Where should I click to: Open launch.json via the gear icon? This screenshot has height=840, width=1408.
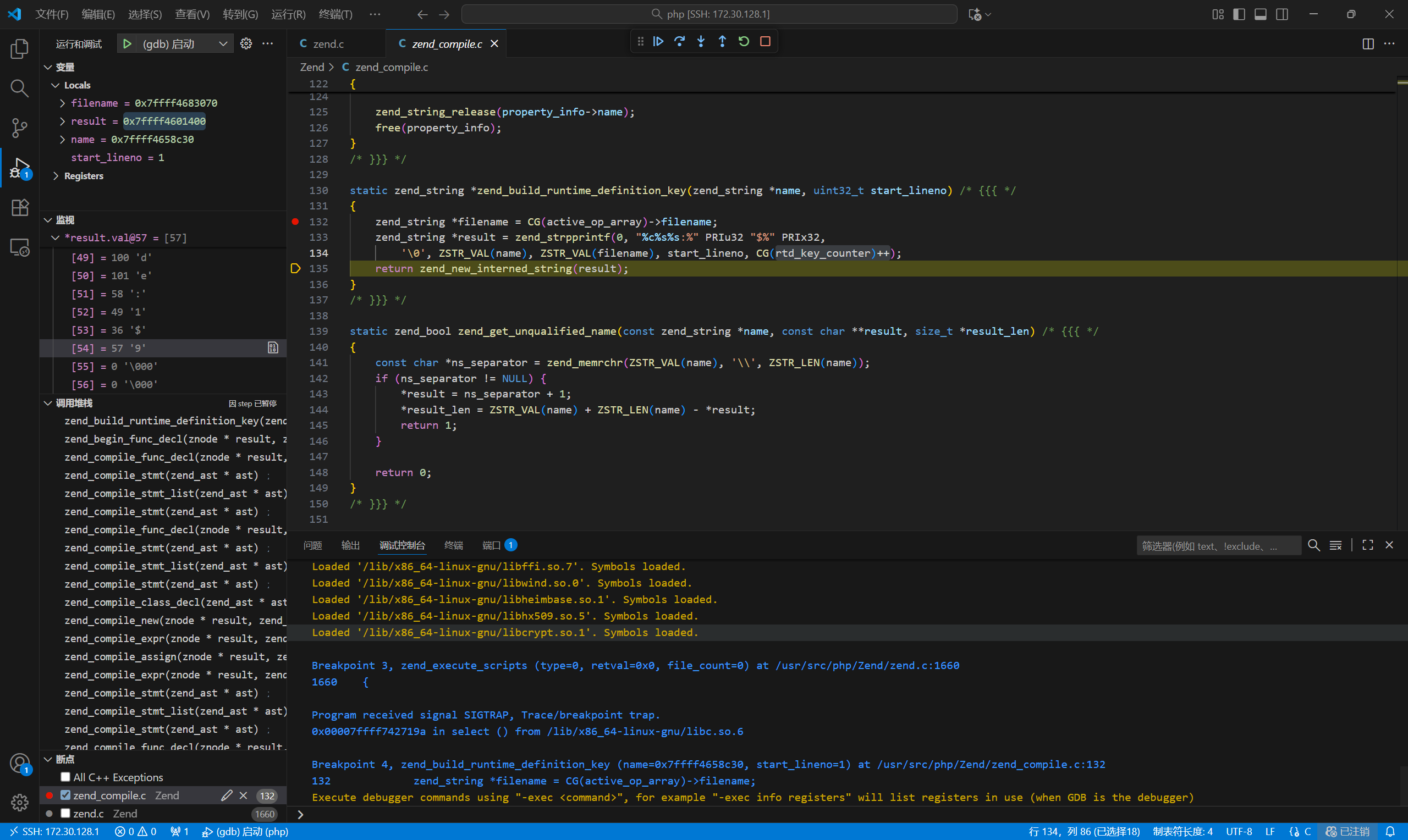coord(246,43)
